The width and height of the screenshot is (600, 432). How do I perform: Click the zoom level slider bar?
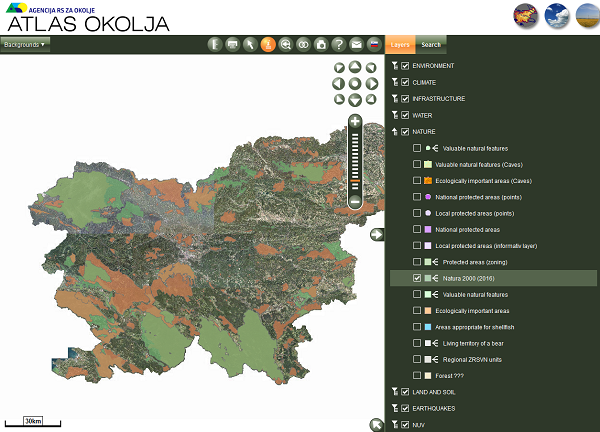pos(355,161)
